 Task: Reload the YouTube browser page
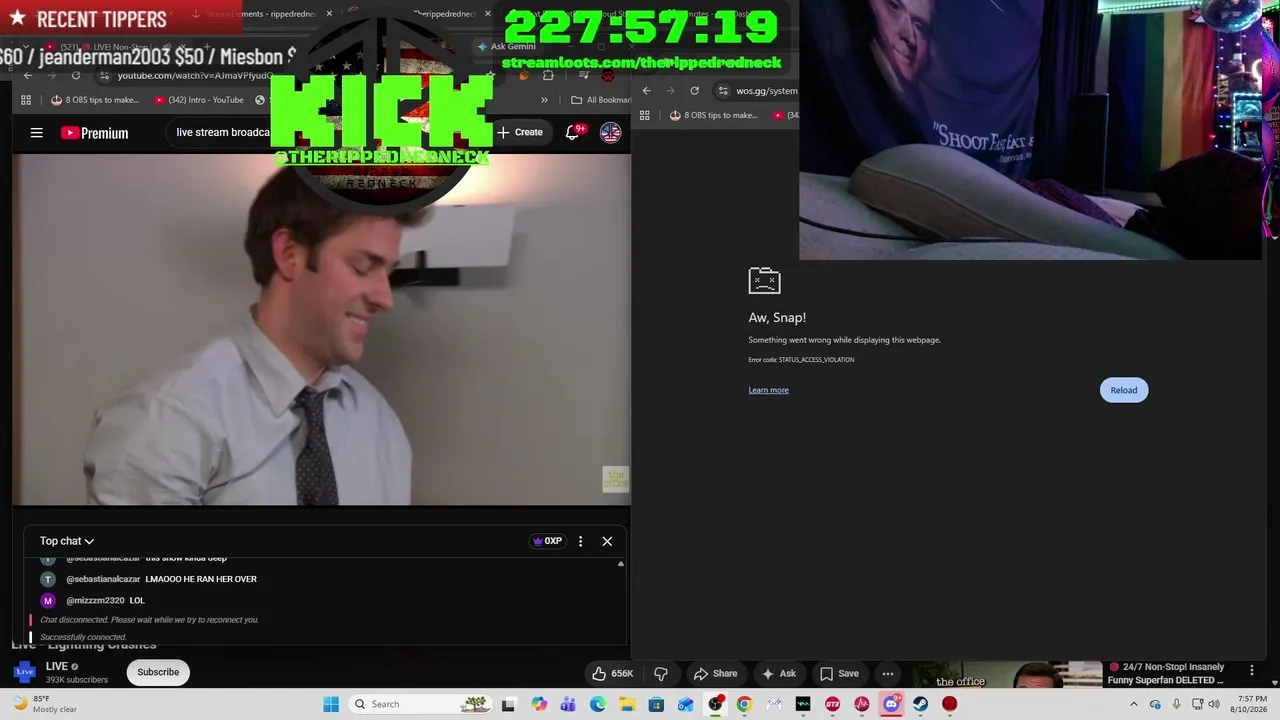[x=76, y=76]
